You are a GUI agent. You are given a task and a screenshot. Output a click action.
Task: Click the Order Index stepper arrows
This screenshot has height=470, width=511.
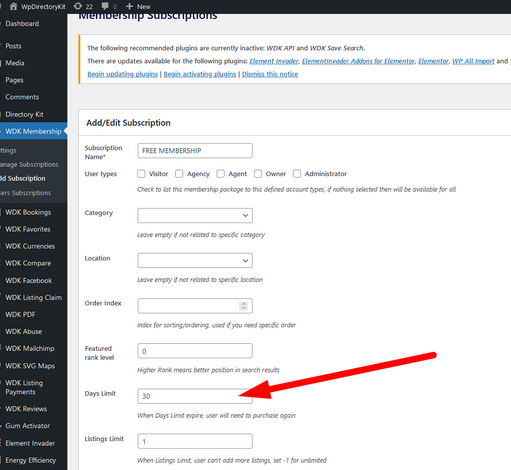[243, 306]
